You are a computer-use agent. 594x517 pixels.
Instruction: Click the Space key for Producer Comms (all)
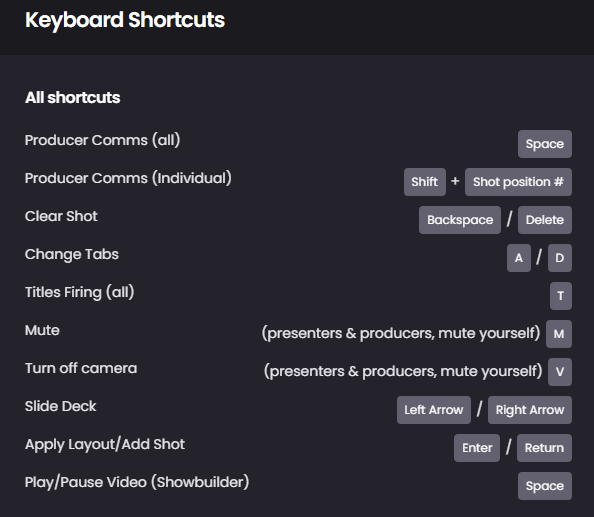(545, 144)
